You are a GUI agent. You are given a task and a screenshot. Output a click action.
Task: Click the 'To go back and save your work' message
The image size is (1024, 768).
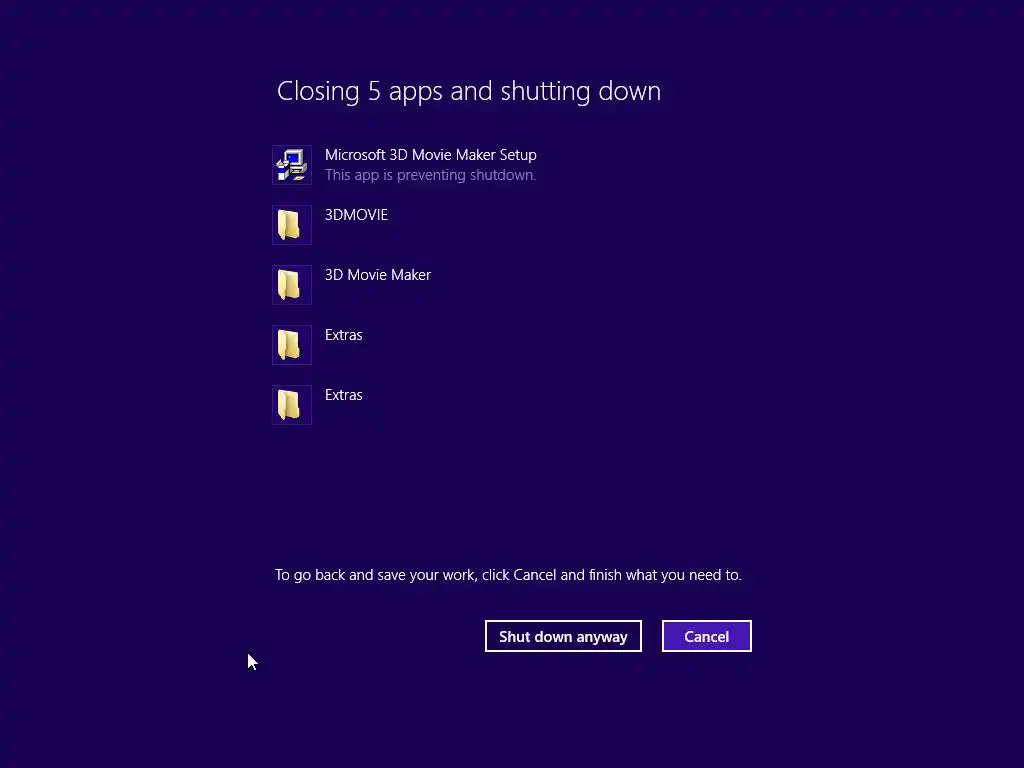[x=508, y=575]
